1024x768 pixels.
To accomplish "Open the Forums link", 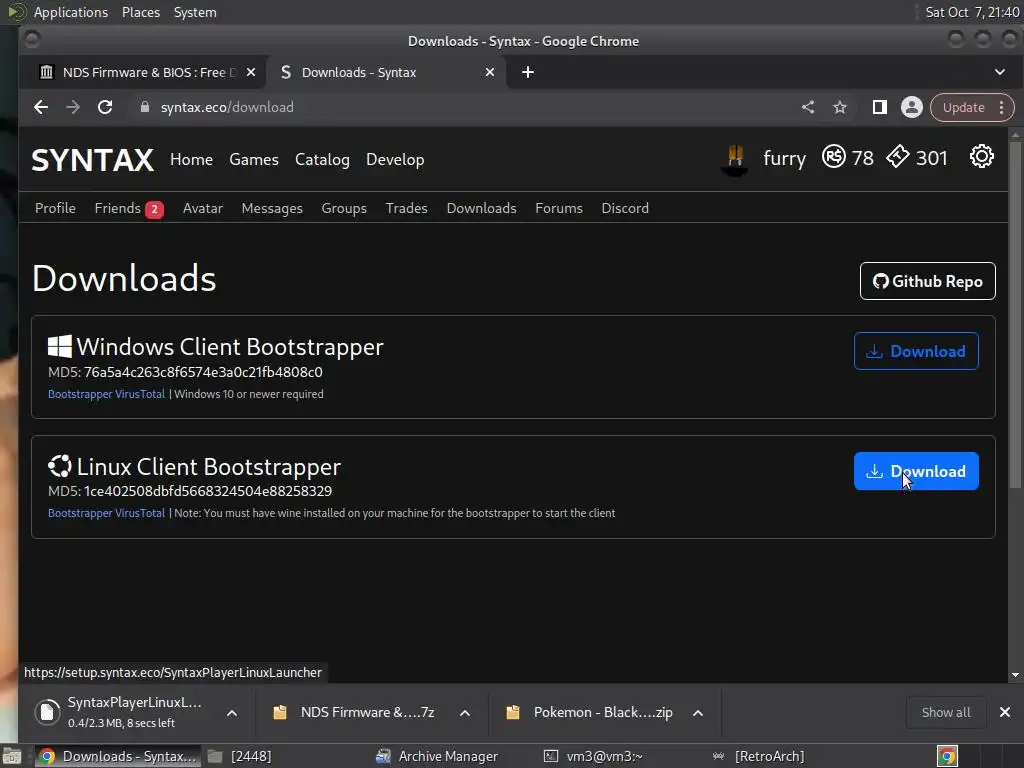I will (559, 208).
